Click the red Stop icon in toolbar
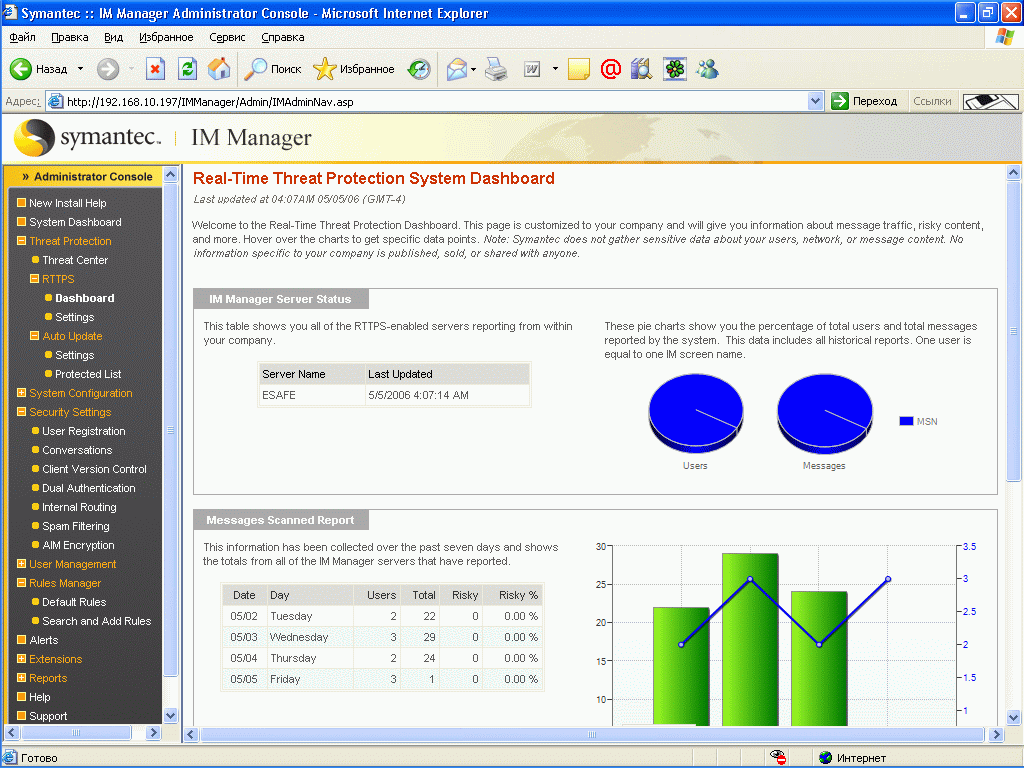Viewport: 1024px width, 768px height. click(x=155, y=69)
